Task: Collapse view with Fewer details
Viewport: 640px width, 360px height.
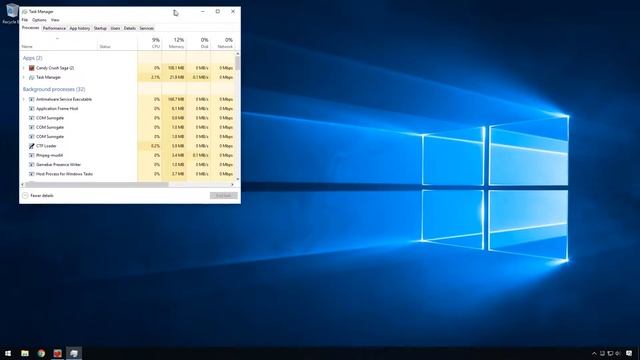Action: click(38, 196)
